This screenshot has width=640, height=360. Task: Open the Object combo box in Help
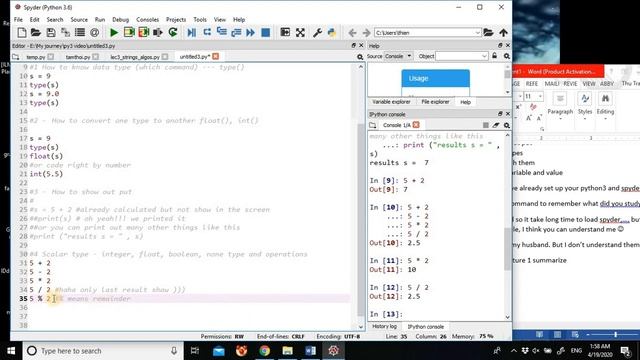(x=462, y=56)
